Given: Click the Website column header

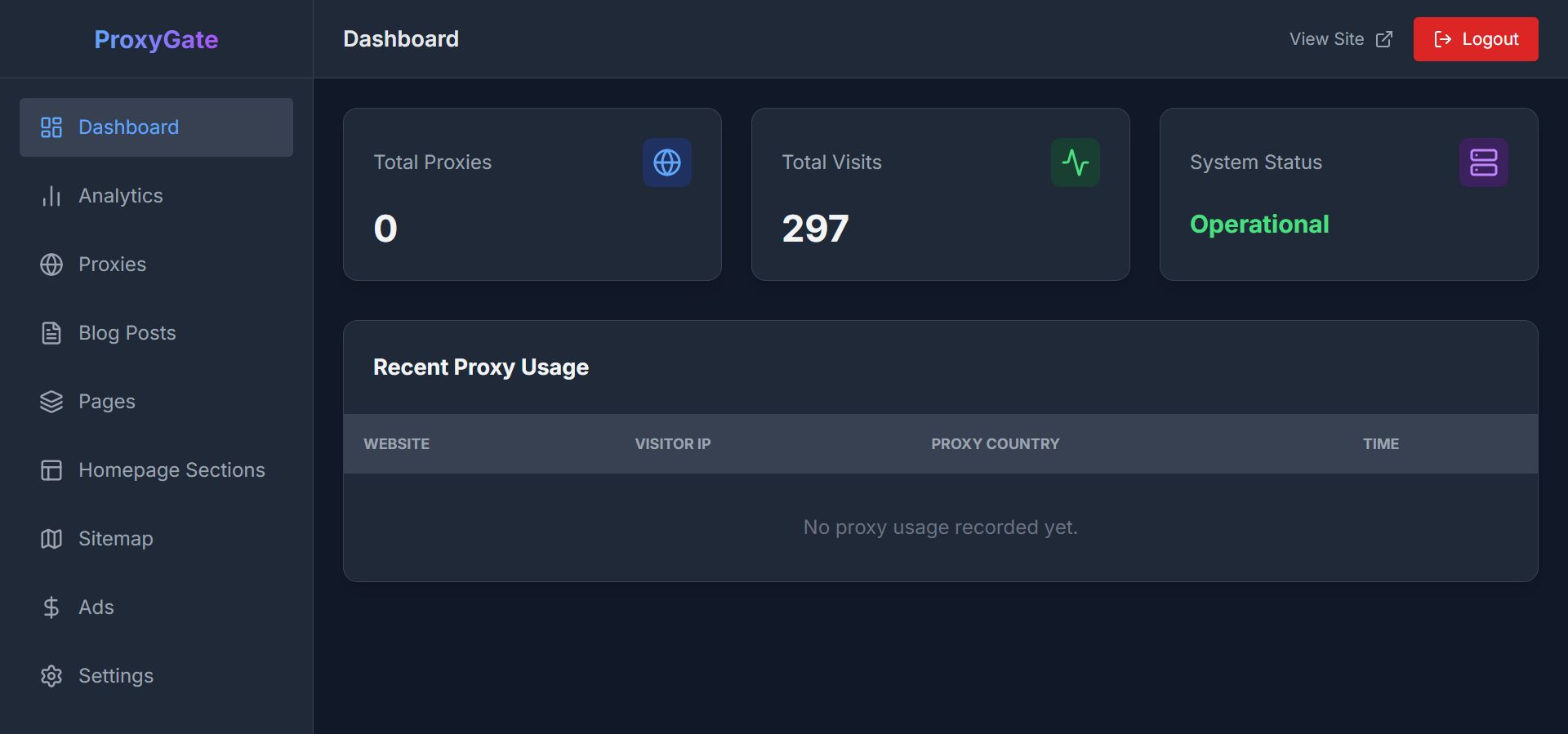Looking at the screenshot, I should (397, 444).
